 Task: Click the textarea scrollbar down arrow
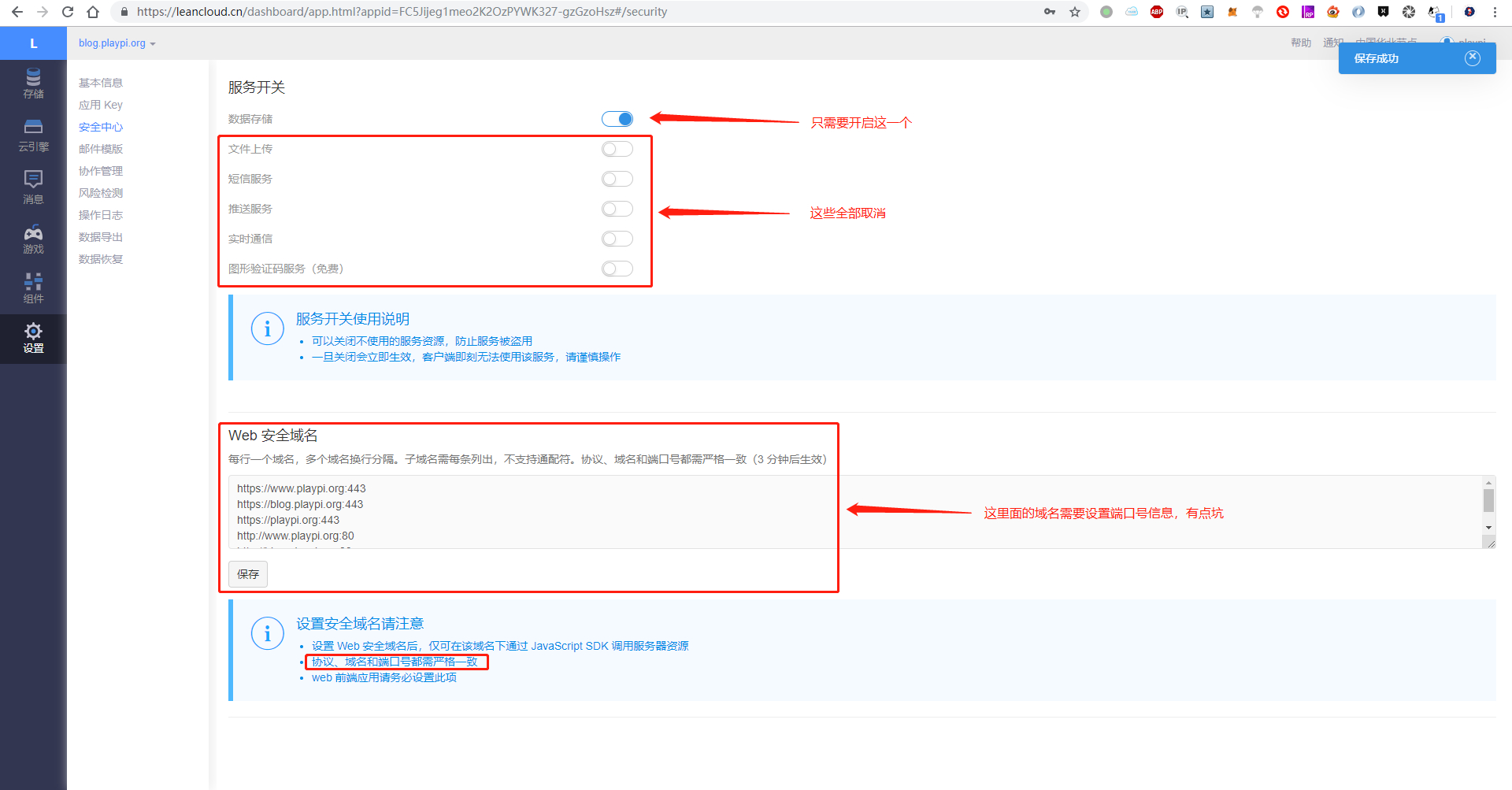[1488, 527]
